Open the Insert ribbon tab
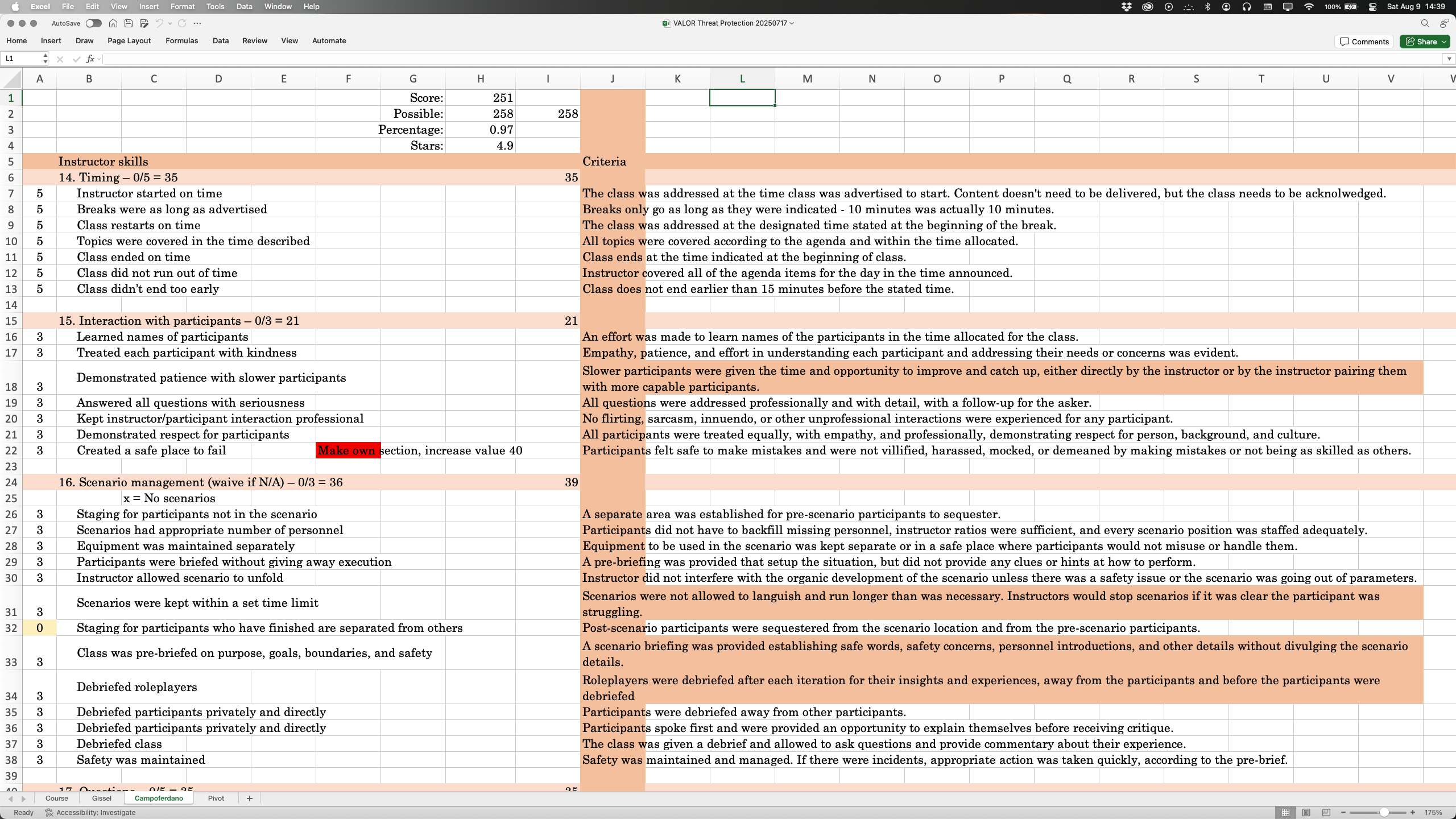 pos(51,40)
